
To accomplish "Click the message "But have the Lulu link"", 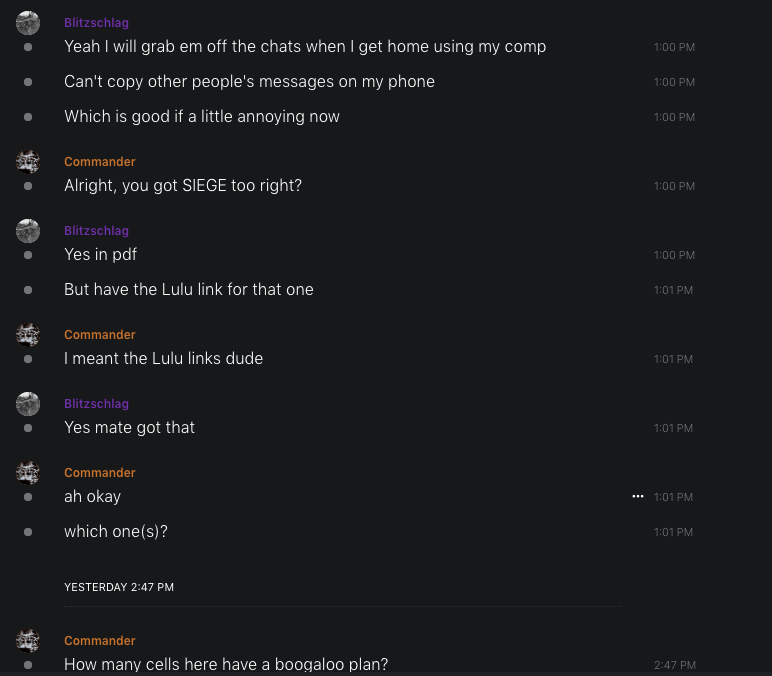I will click(x=189, y=290).
